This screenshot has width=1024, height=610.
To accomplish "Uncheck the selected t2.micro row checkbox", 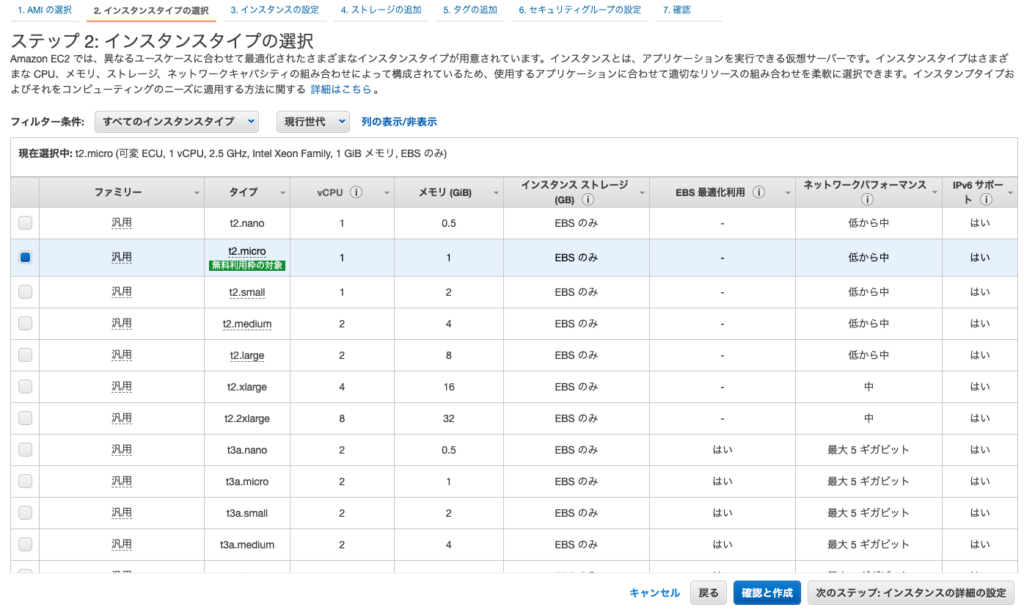I will 25,258.
